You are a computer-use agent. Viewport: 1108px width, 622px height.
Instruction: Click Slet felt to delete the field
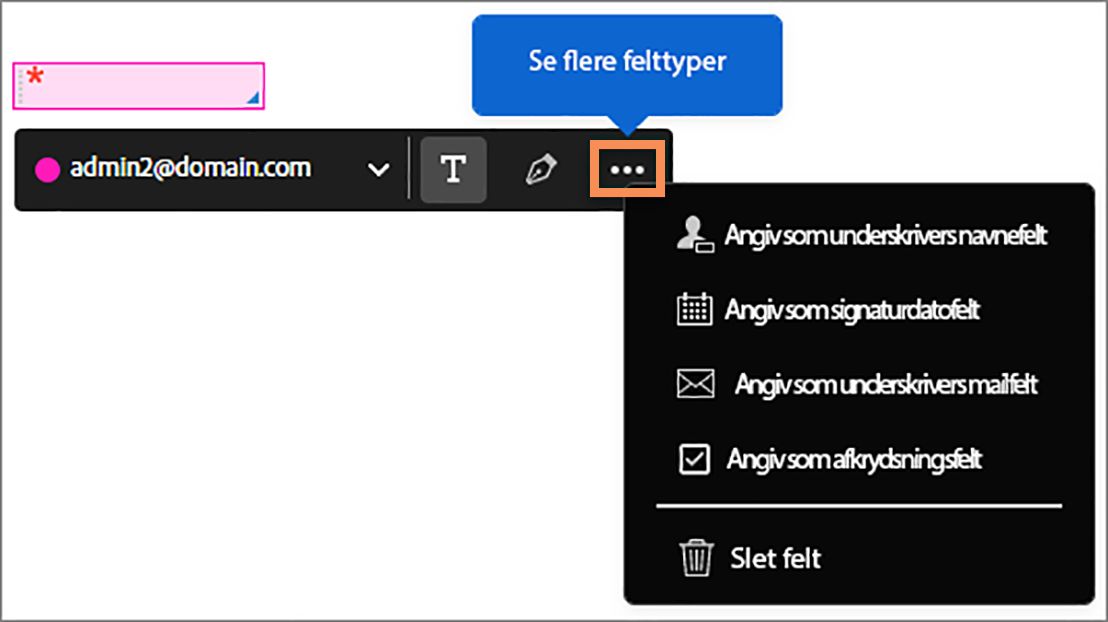point(775,558)
